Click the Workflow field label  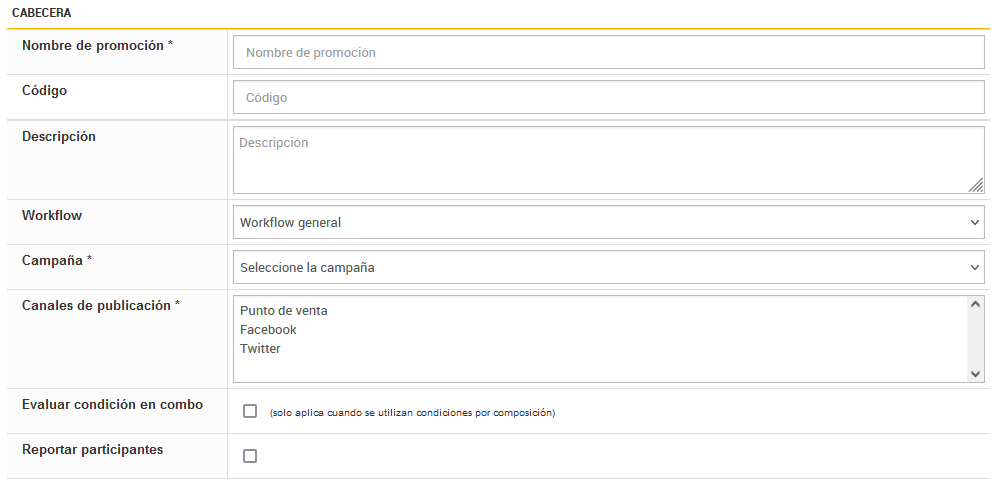point(52,216)
